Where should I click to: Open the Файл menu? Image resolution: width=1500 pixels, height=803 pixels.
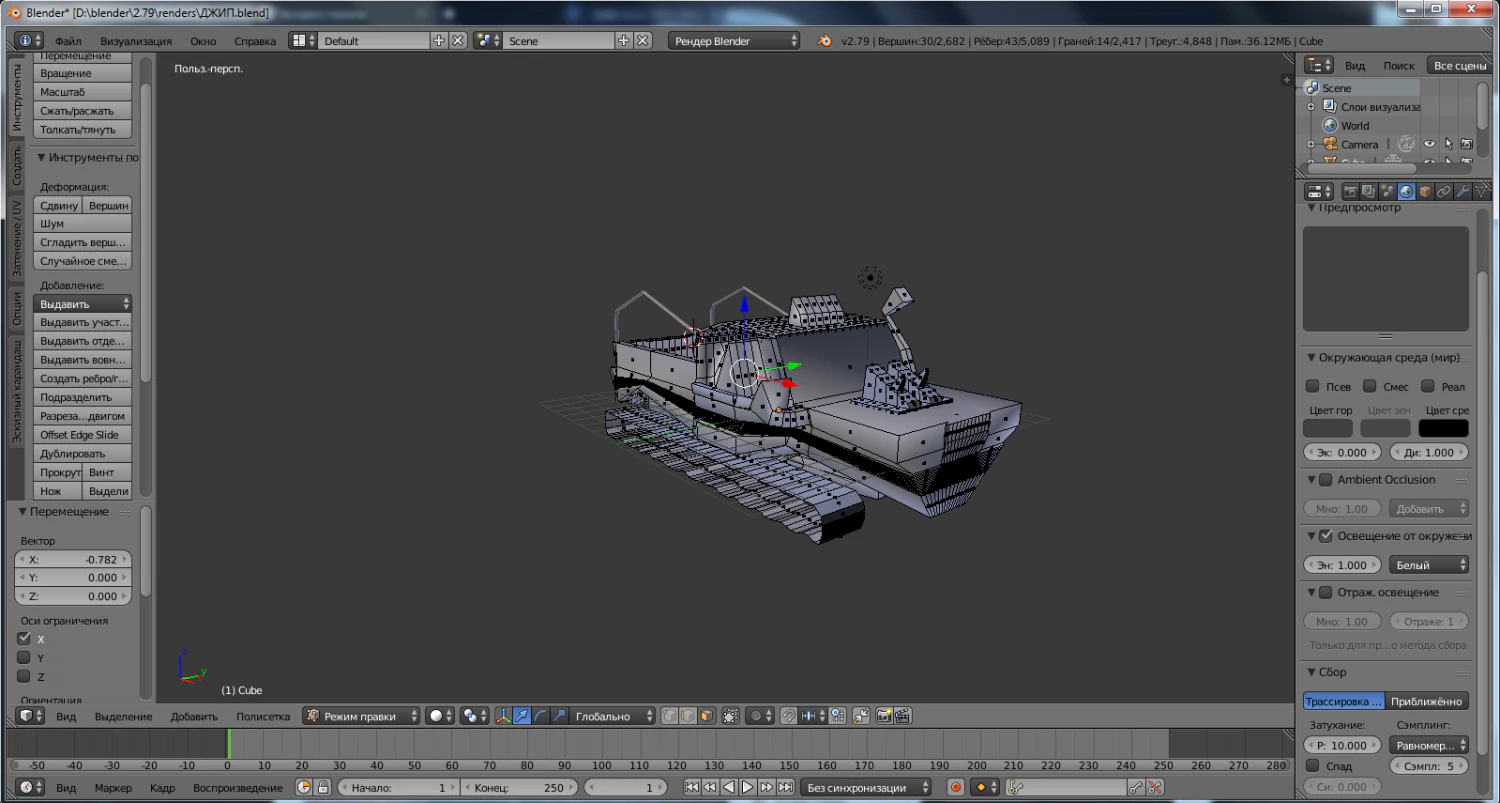68,41
